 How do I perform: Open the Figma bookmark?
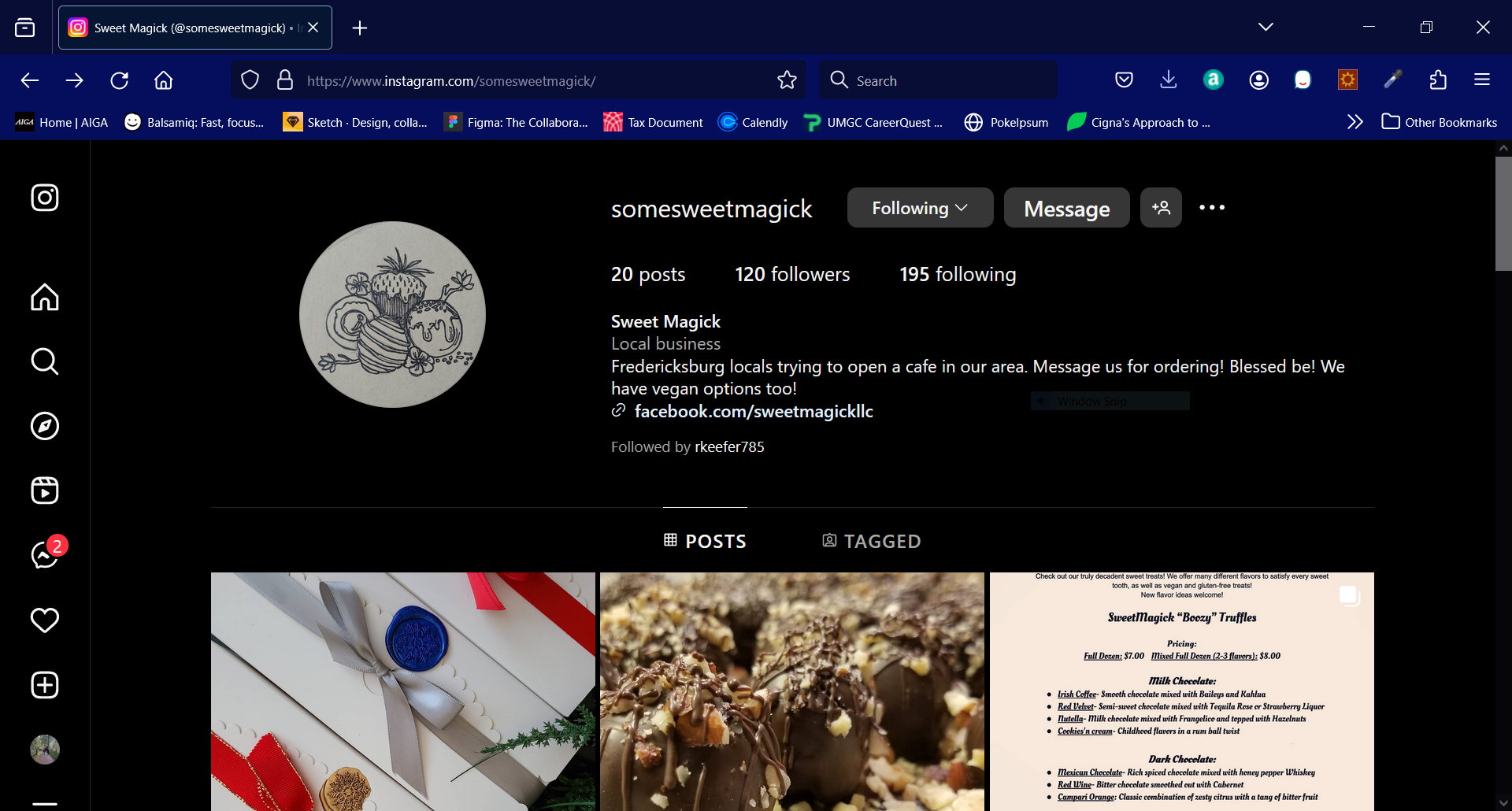coord(516,122)
